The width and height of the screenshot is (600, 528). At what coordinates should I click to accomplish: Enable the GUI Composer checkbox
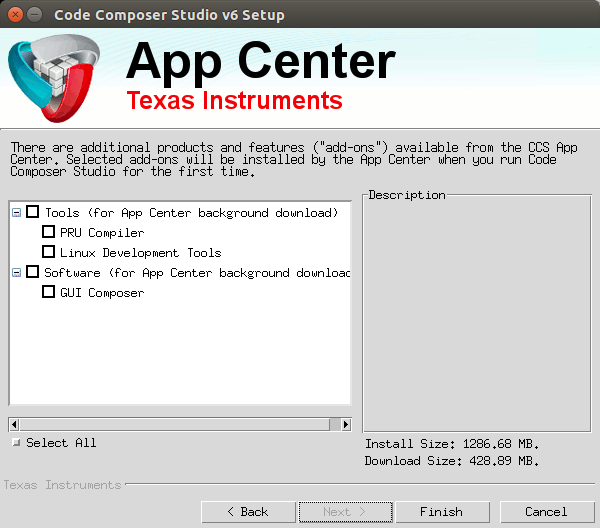click(48, 292)
